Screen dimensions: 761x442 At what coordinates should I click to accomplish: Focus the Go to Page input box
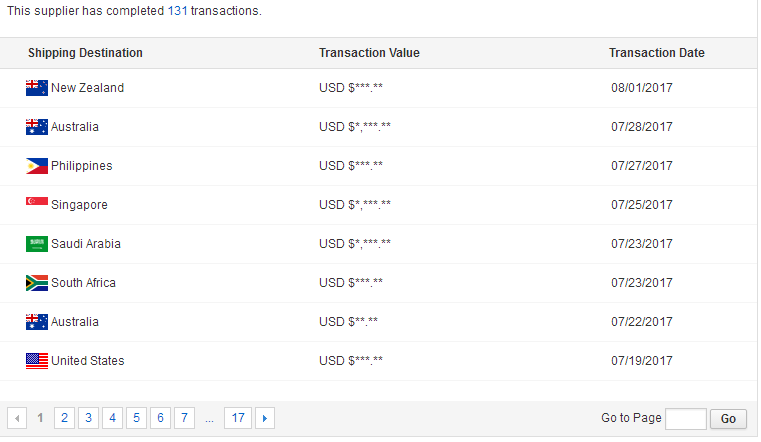pyautogui.click(x=685, y=419)
